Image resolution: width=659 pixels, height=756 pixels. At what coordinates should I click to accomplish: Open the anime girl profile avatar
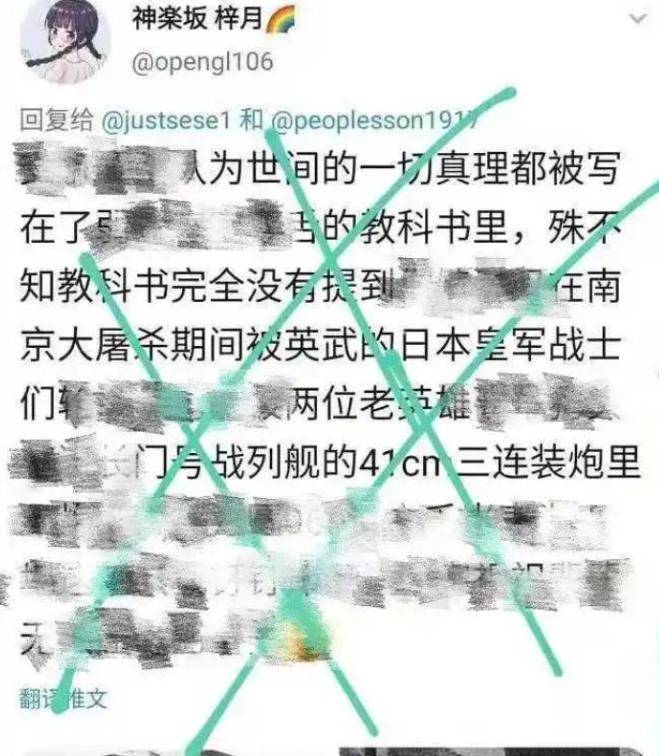pos(65,40)
